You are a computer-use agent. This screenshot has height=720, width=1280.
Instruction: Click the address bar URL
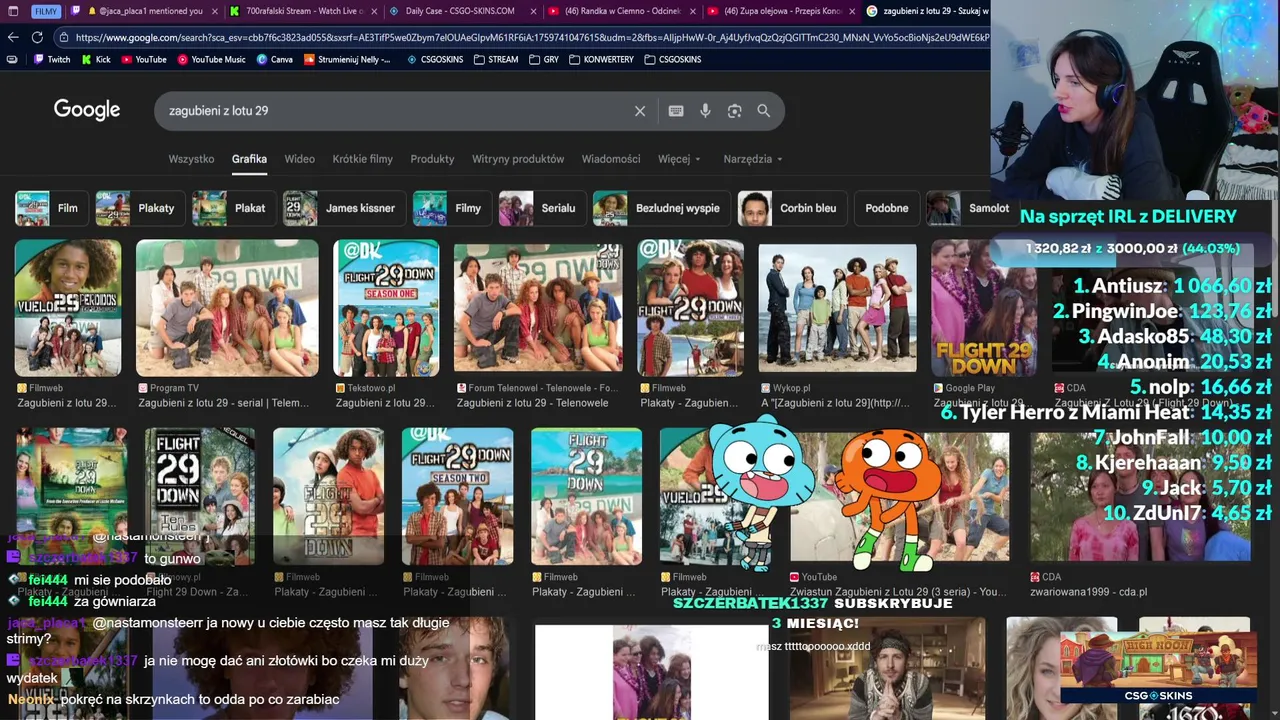(530, 38)
